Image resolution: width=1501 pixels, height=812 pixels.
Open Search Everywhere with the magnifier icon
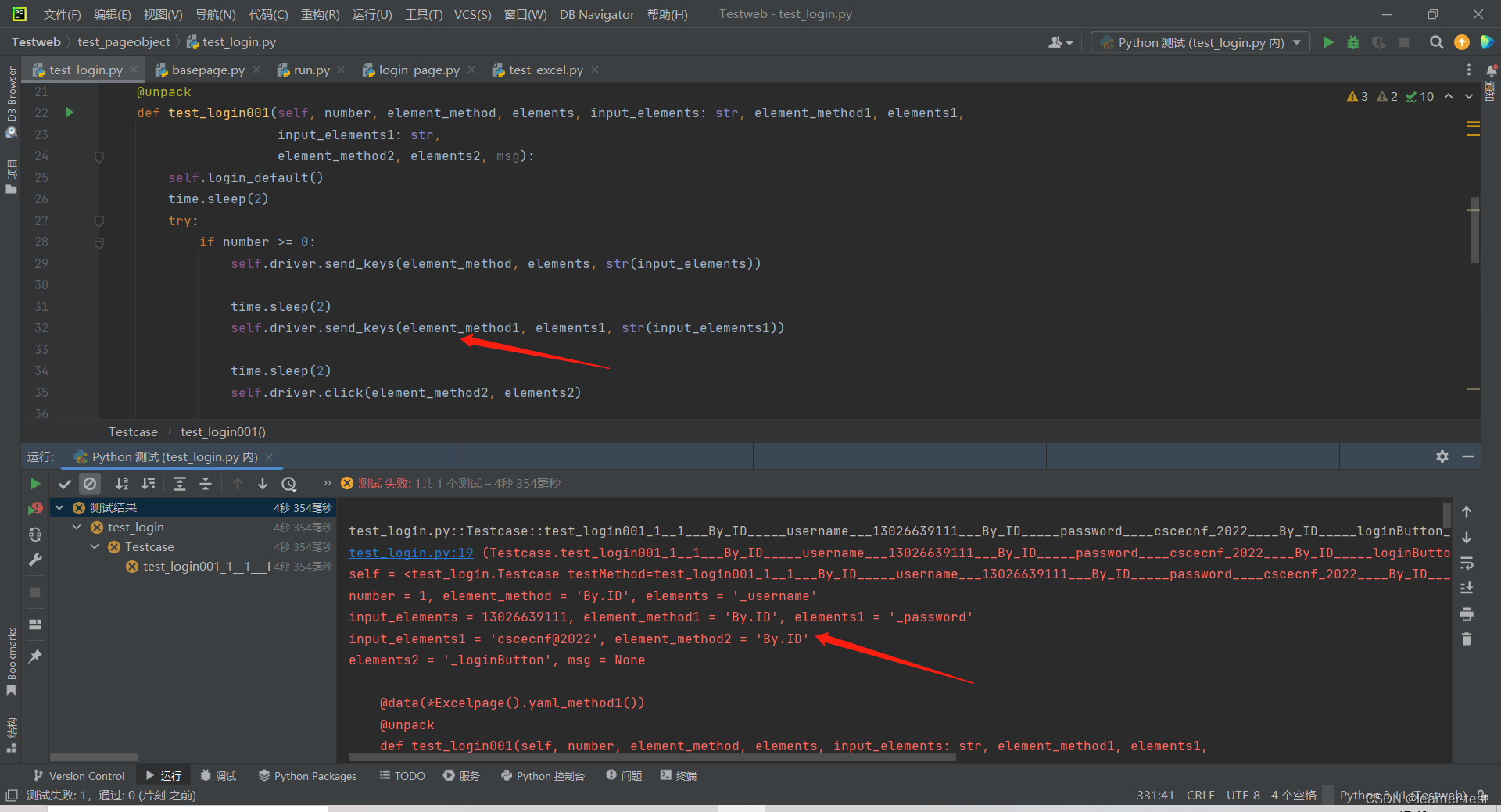tap(1436, 42)
